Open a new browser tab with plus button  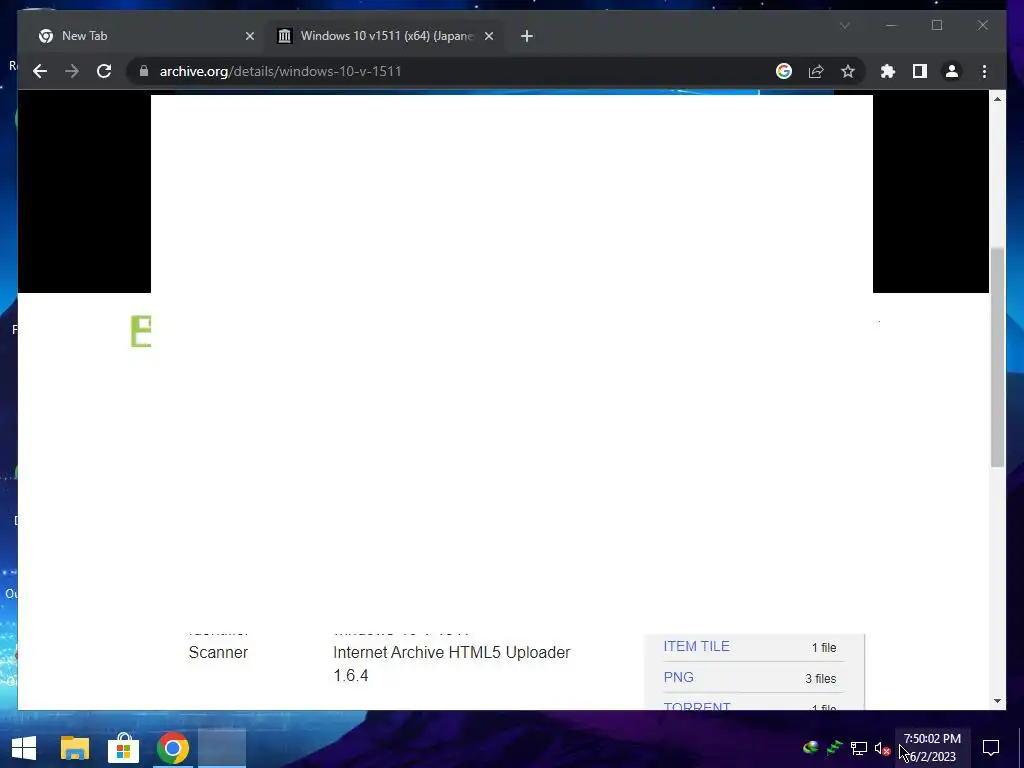click(x=527, y=36)
